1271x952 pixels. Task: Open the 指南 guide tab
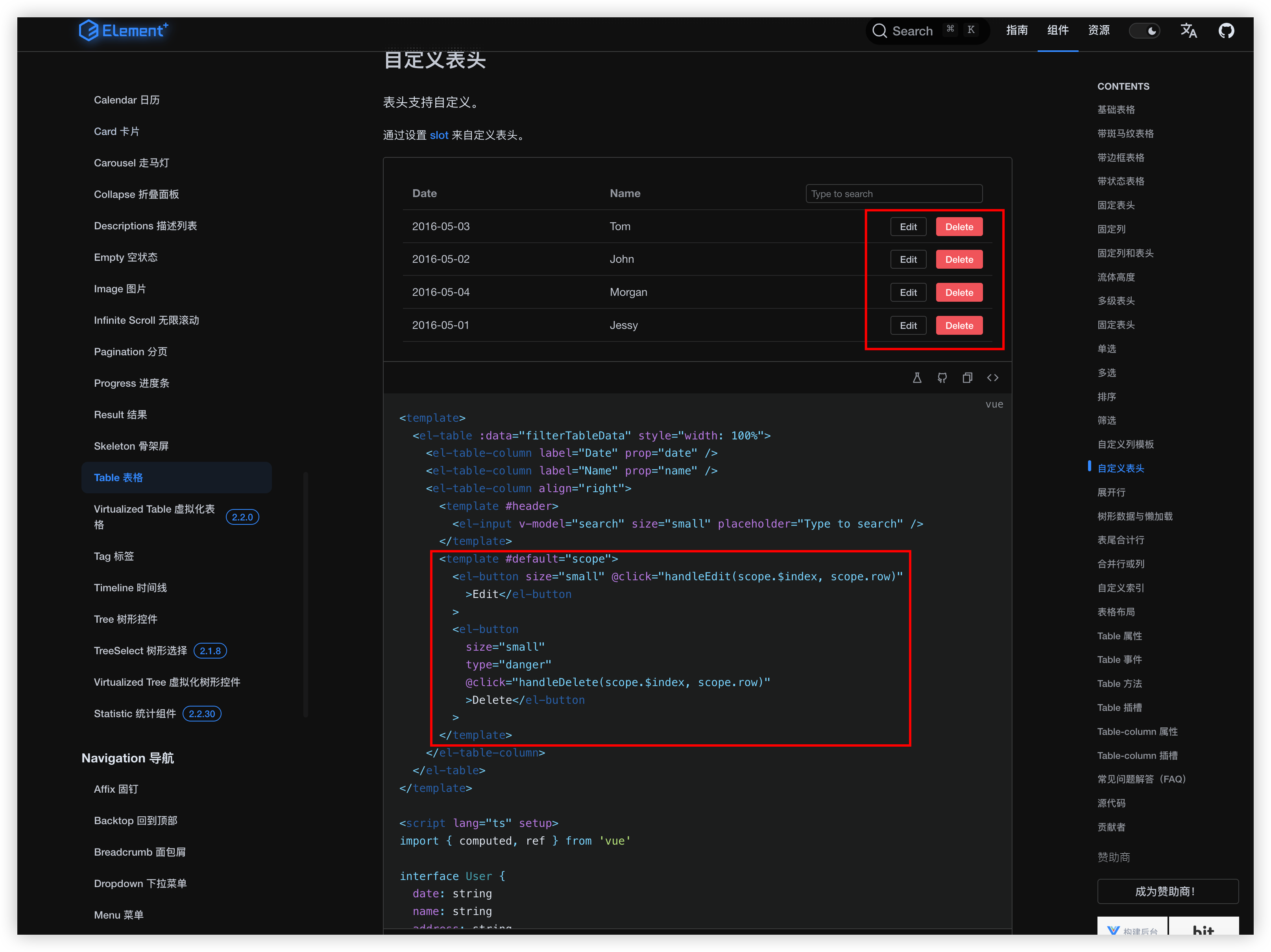tap(1016, 30)
